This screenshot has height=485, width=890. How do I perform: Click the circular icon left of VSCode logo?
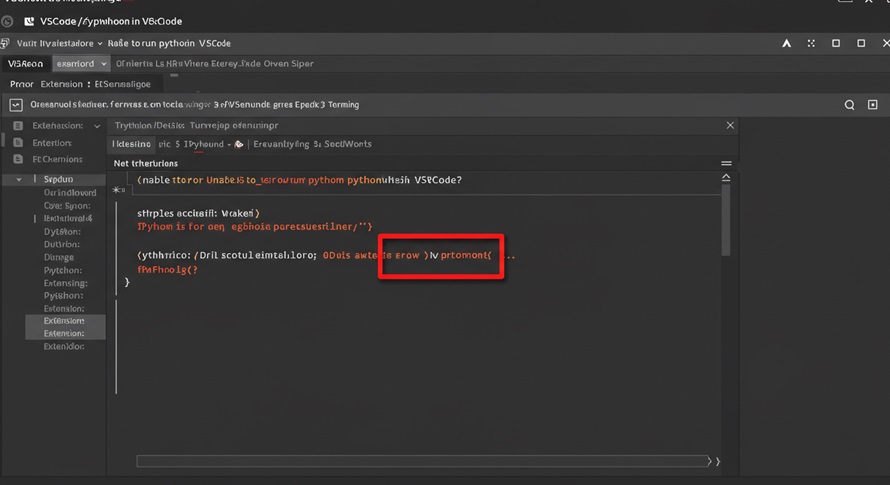[7, 22]
